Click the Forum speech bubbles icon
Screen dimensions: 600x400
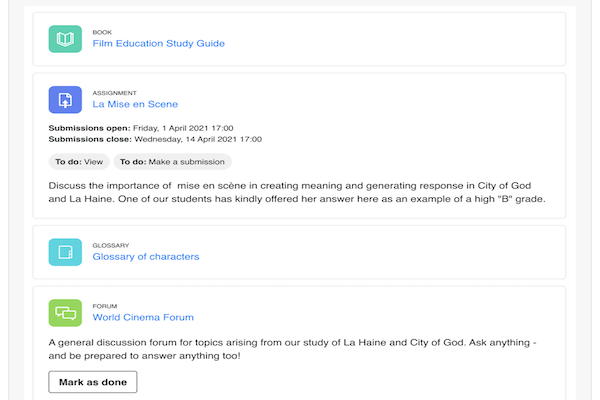coord(65,313)
